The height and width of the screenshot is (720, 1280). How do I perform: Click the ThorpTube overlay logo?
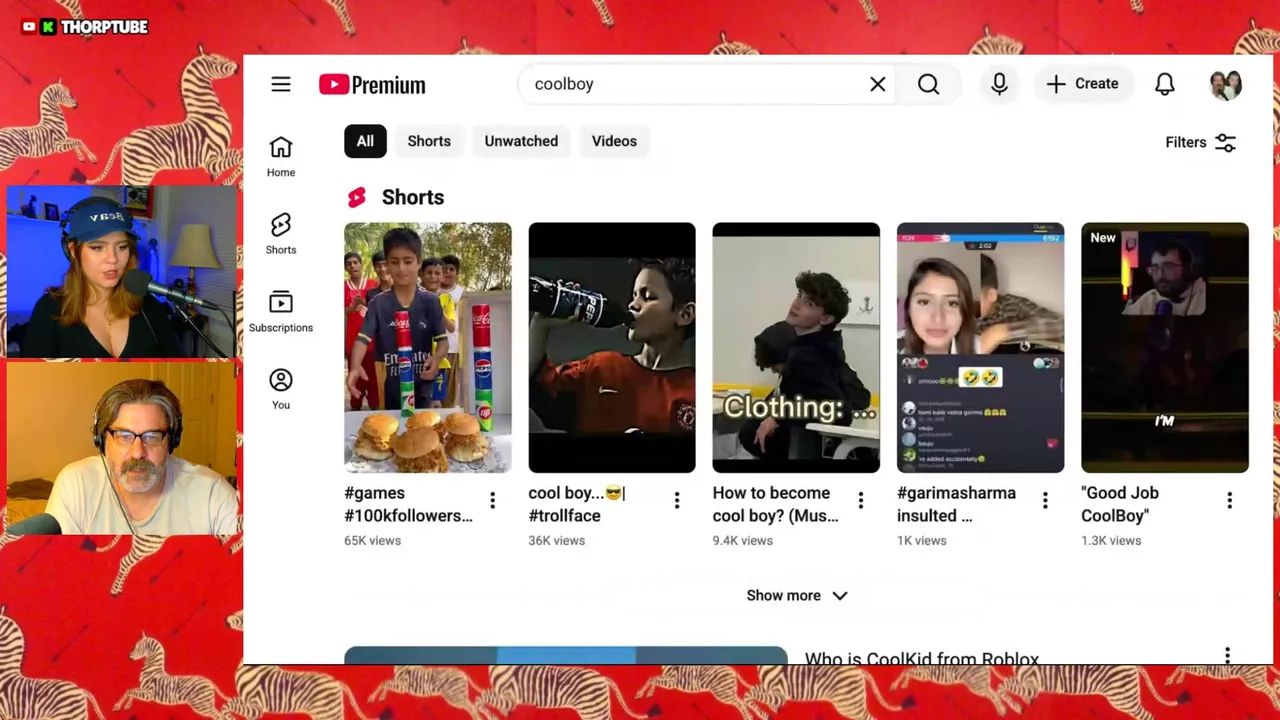tap(84, 27)
